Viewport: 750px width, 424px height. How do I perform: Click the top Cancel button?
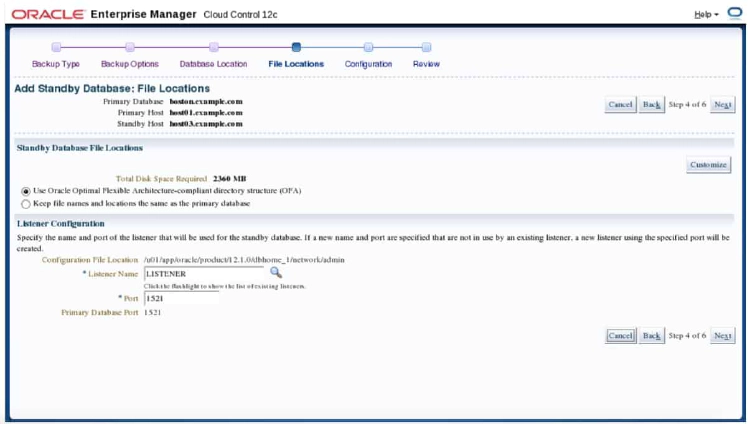point(620,104)
